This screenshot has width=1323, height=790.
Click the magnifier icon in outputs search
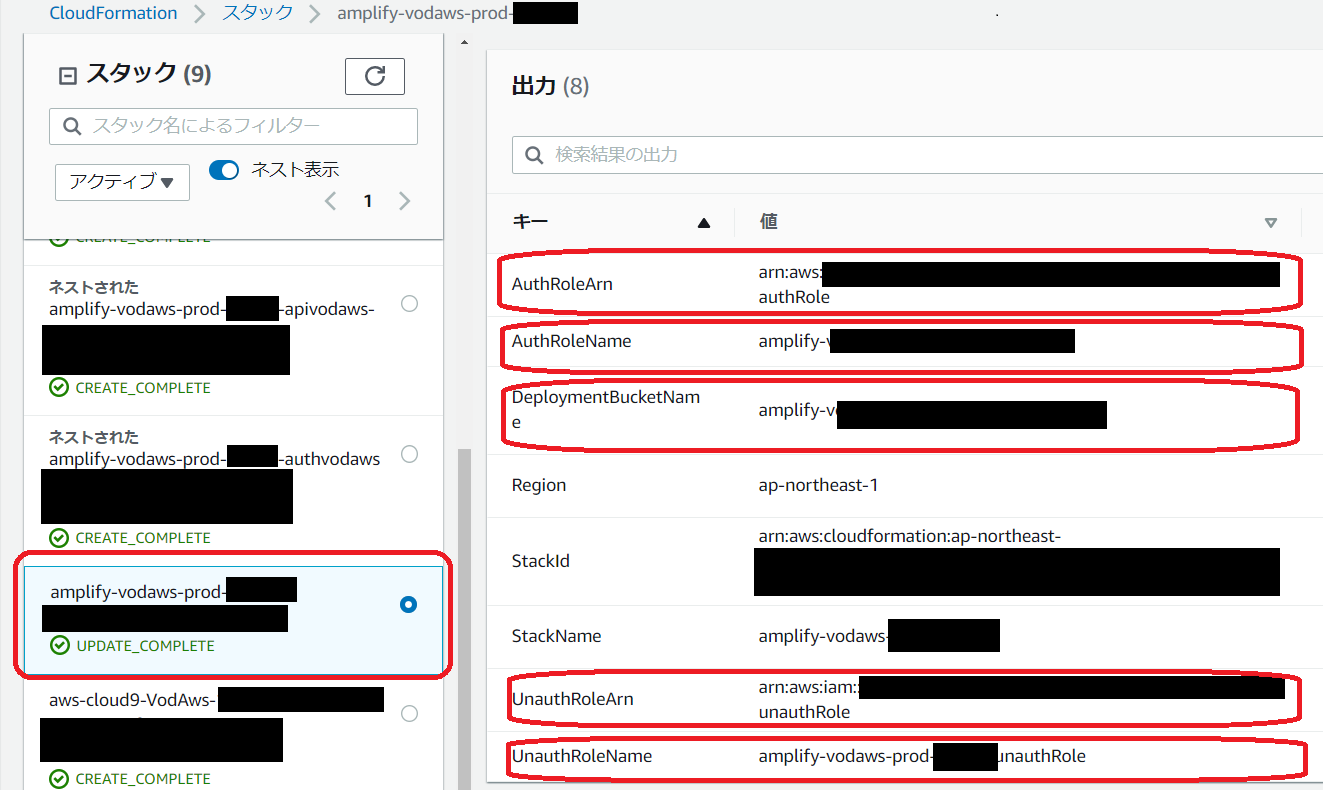pos(535,155)
